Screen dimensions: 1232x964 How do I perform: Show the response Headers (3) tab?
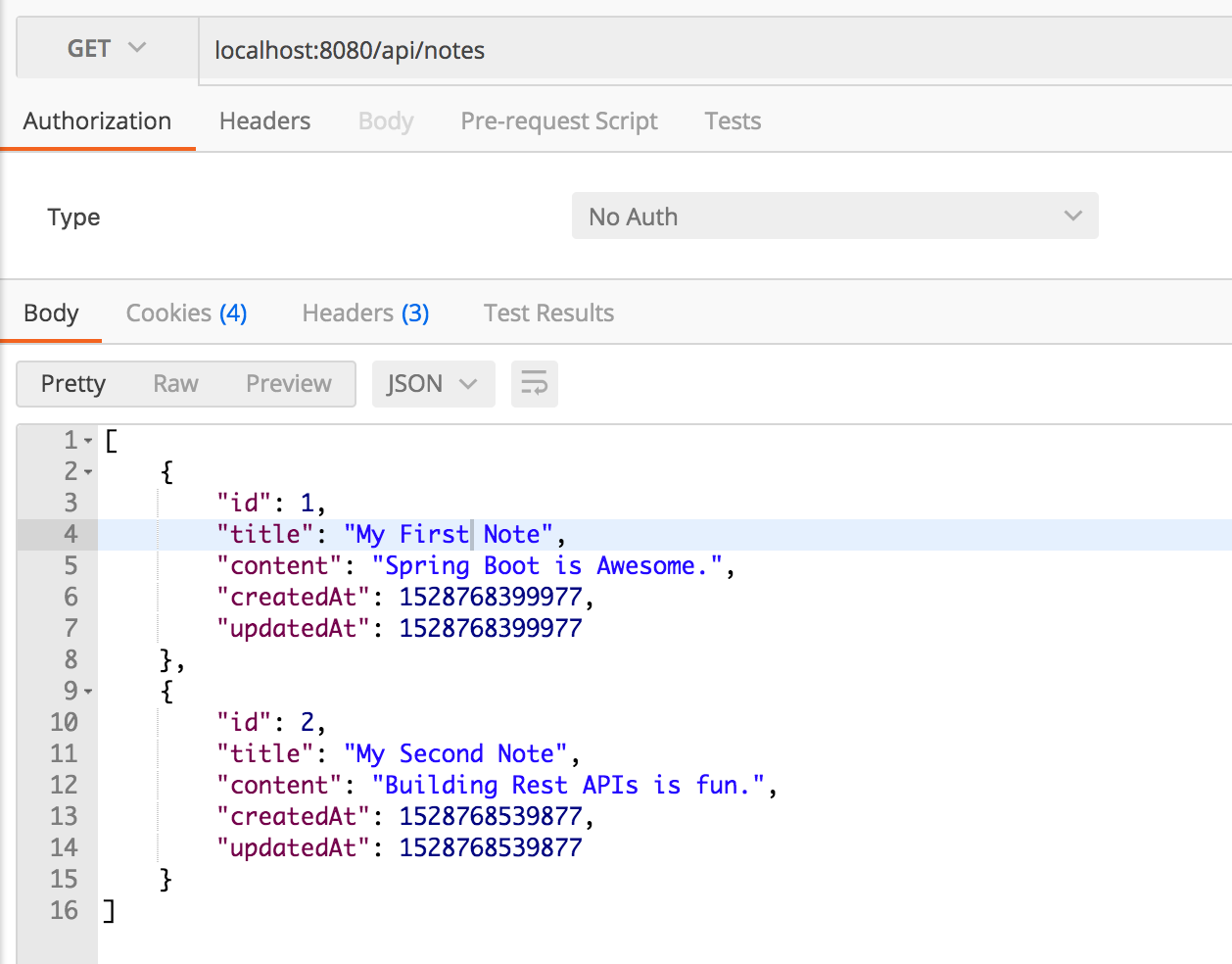(365, 313)
